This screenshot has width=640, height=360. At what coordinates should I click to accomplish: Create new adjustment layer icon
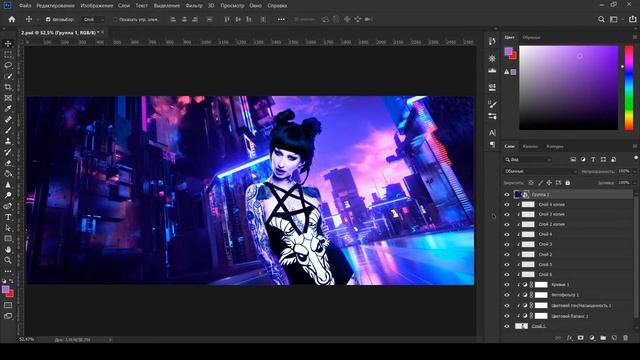pyautogui.click(x=592, y=338)
